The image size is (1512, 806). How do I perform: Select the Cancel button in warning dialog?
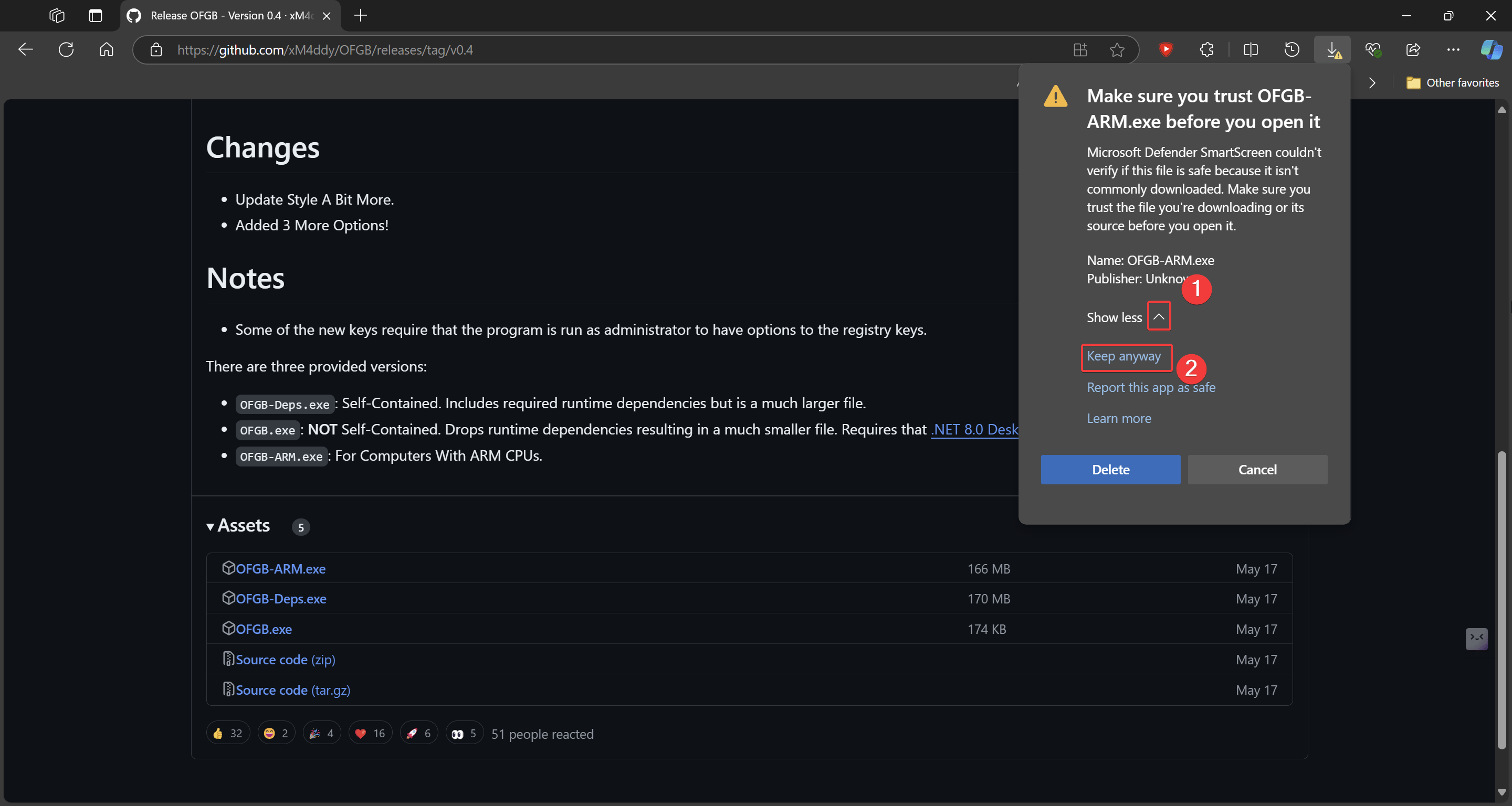point(1258,469)
